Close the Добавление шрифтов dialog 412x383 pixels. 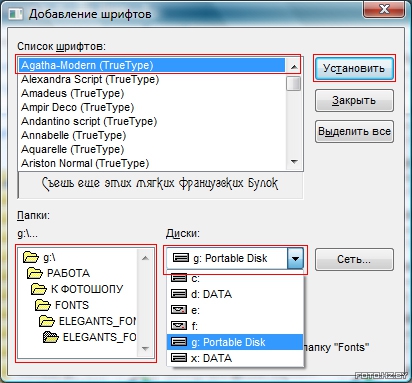384,8
